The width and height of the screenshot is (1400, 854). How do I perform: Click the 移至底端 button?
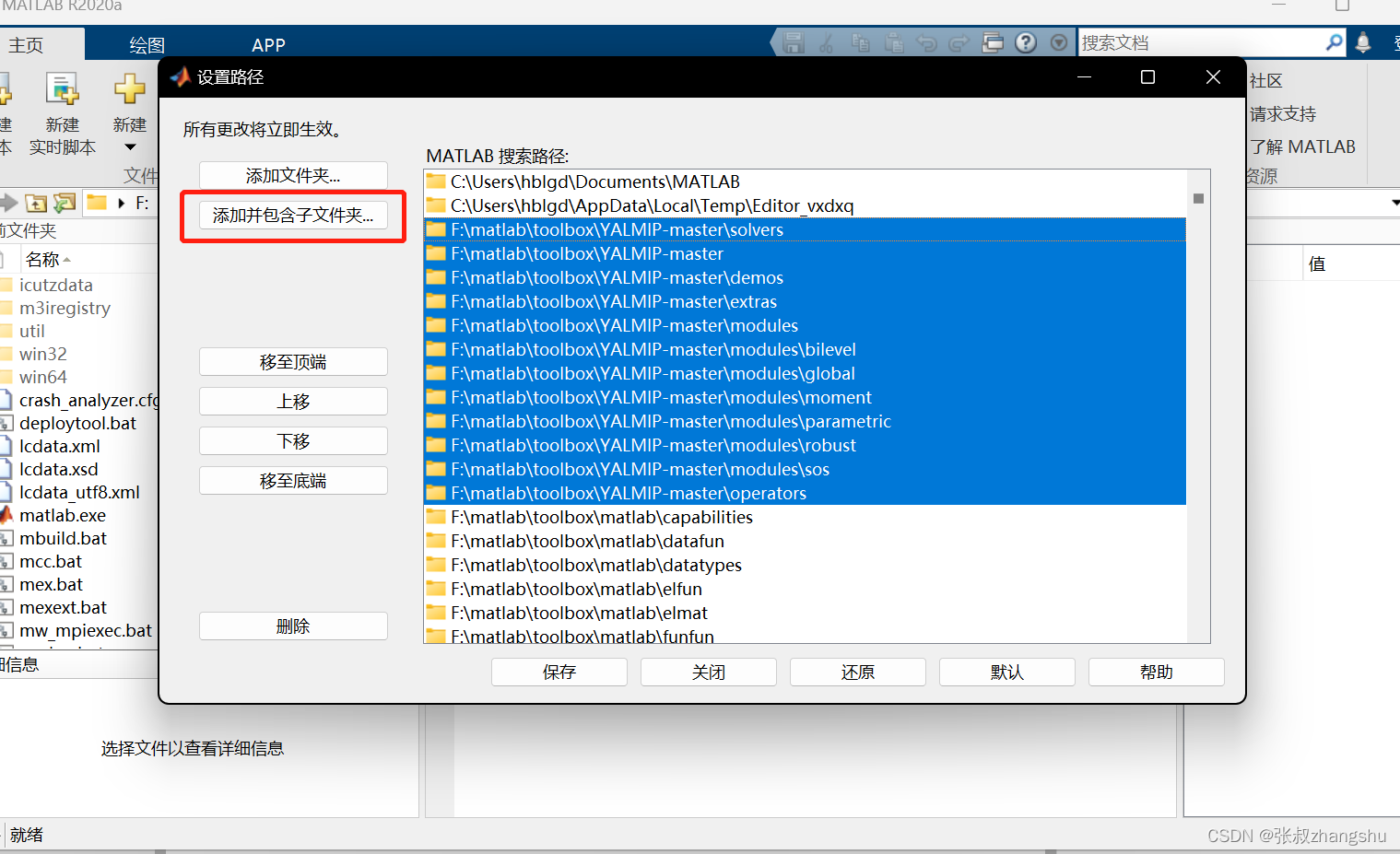coord(293,481)
